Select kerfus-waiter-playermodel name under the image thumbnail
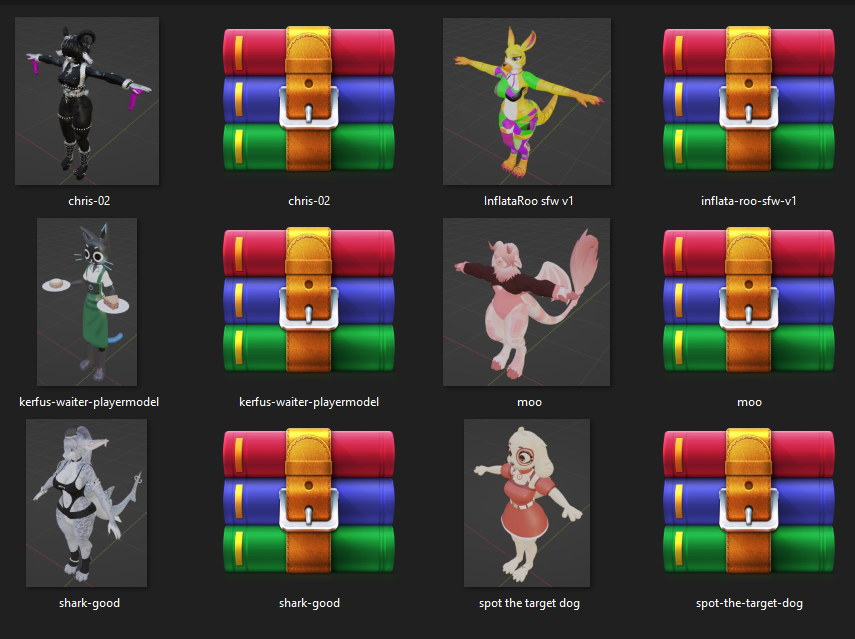The width and height of the screenshot is (855, 639). click(x=89, y=402)
